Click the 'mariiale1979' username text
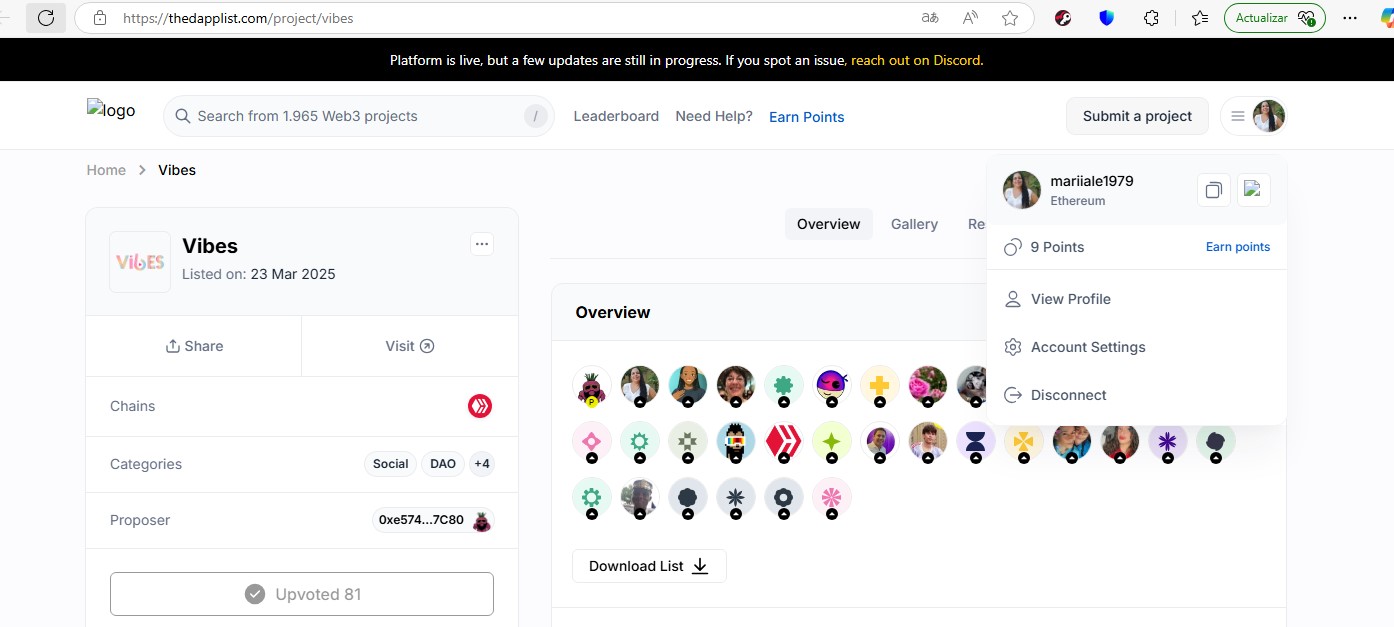The height and width of the screenshot is (627, 1394). (1092, 181)
